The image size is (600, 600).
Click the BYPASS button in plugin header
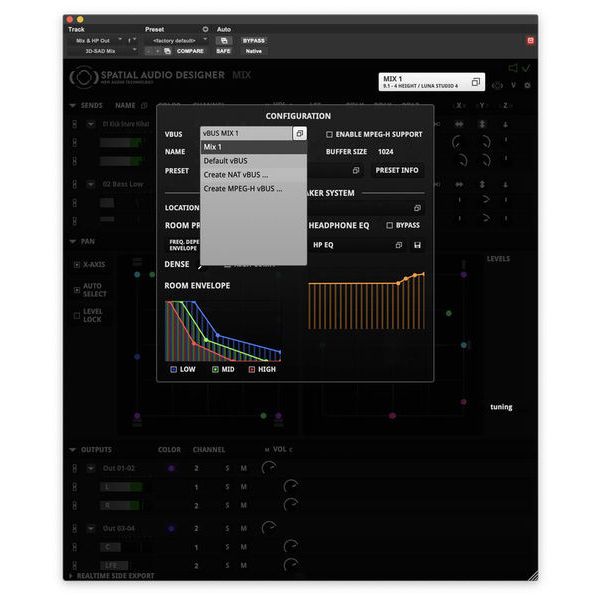click(254, 41)
